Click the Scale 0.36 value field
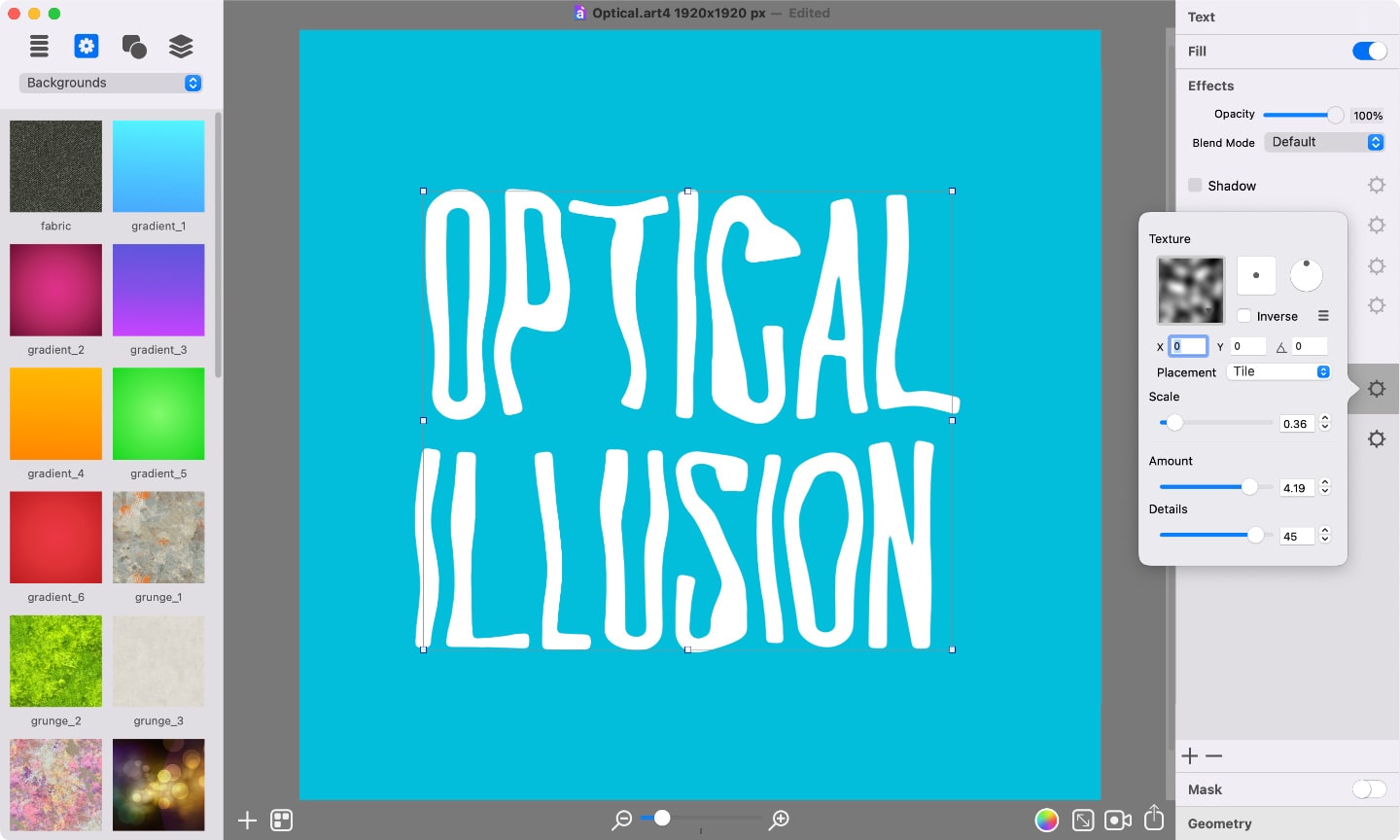The height and width of the screenshot is (840, 1400). point(1297,424)
